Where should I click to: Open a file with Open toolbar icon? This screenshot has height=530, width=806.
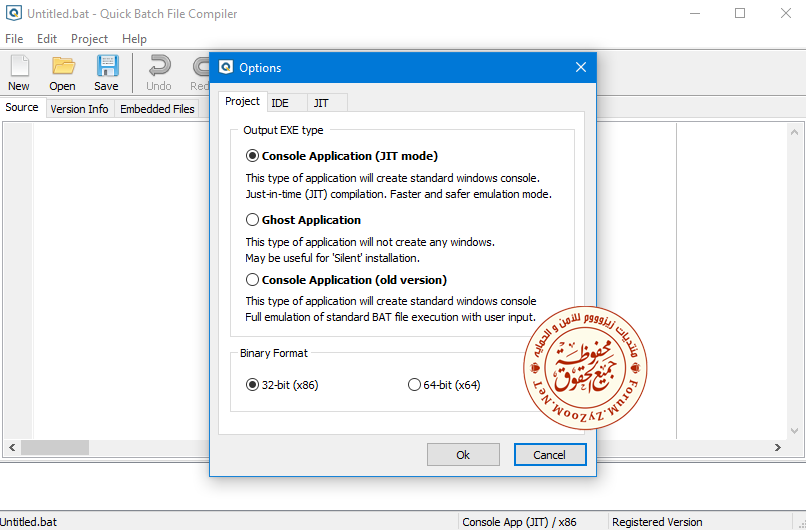[63, 72]
